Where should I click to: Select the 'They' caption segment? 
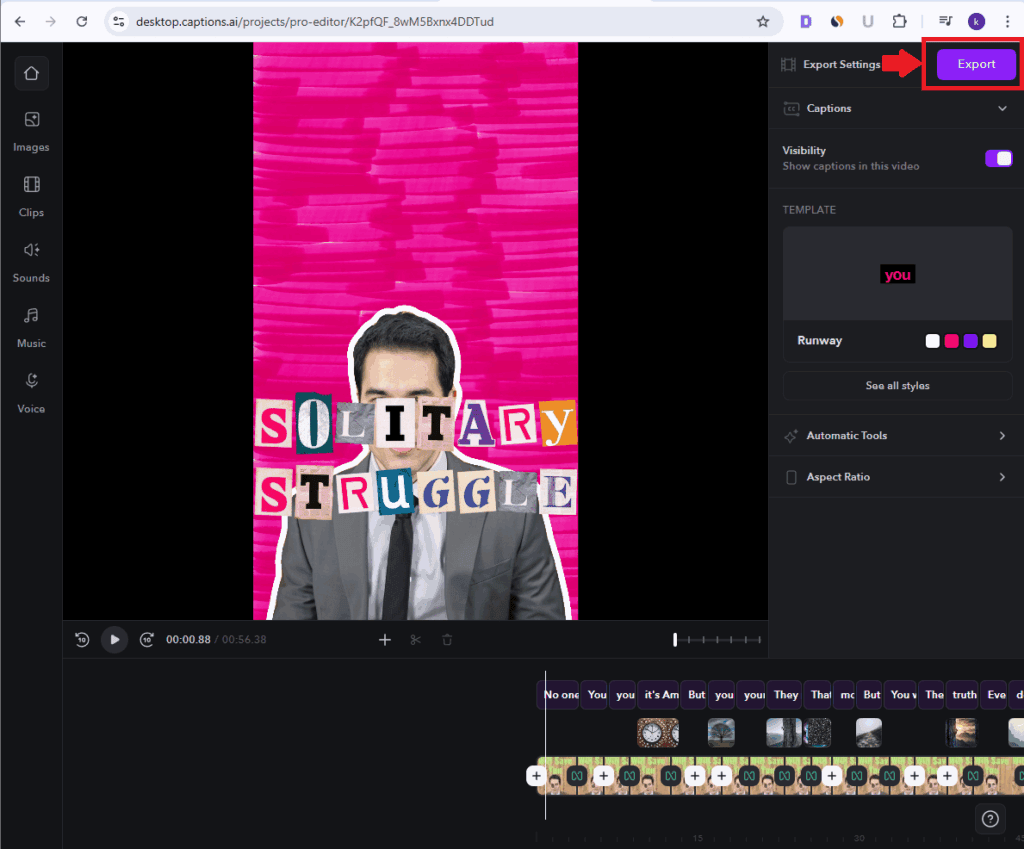pyautogui.click(x=786, y=695)
